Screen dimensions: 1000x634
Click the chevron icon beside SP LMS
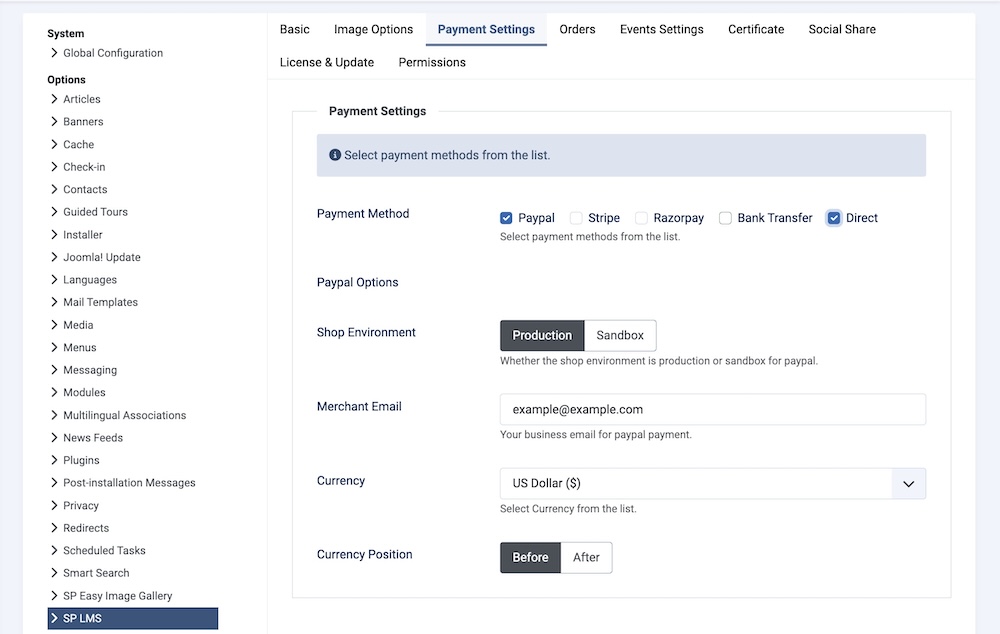coord(54,618)
